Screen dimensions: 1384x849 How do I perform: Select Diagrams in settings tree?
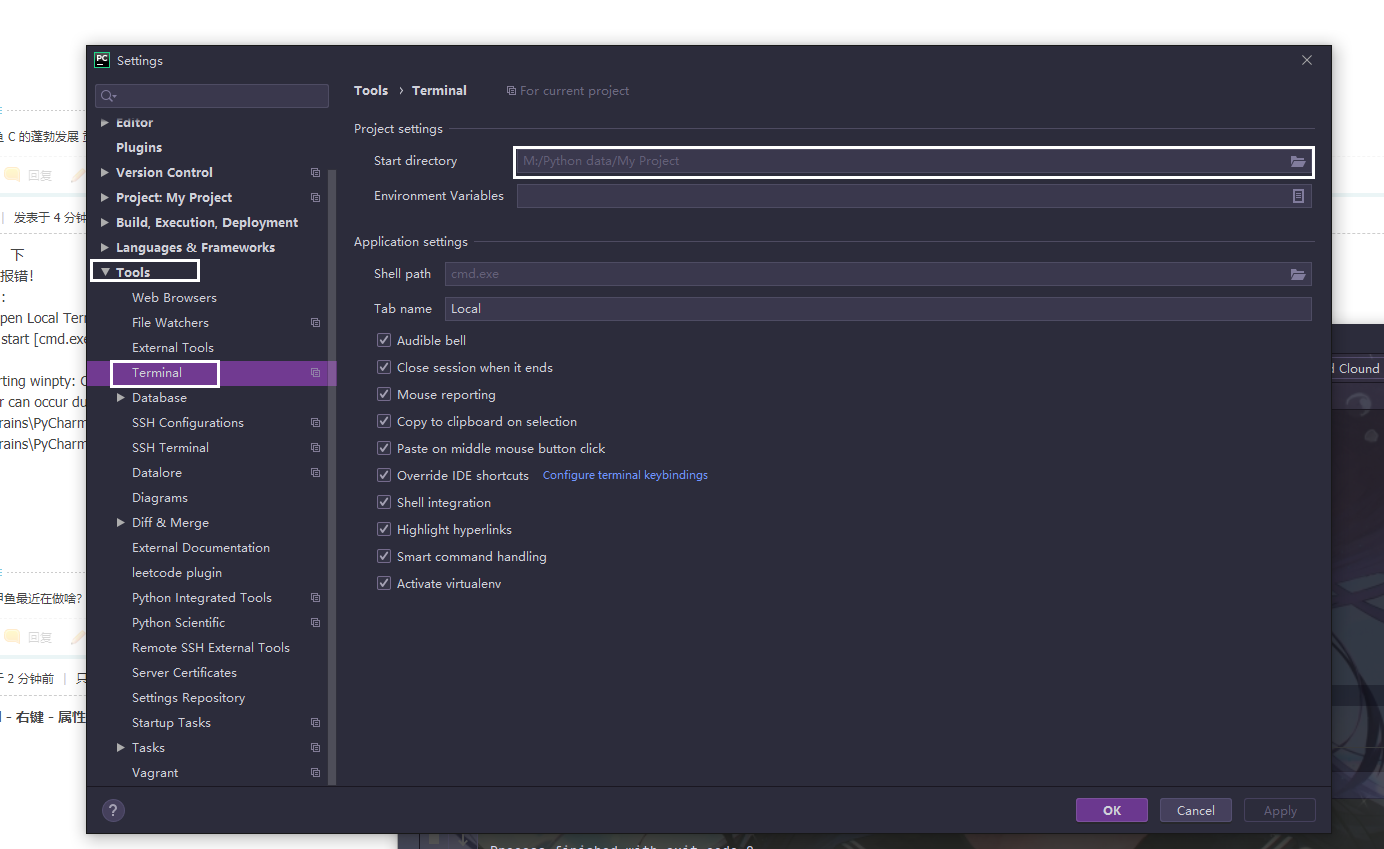(x=160, y=498)
